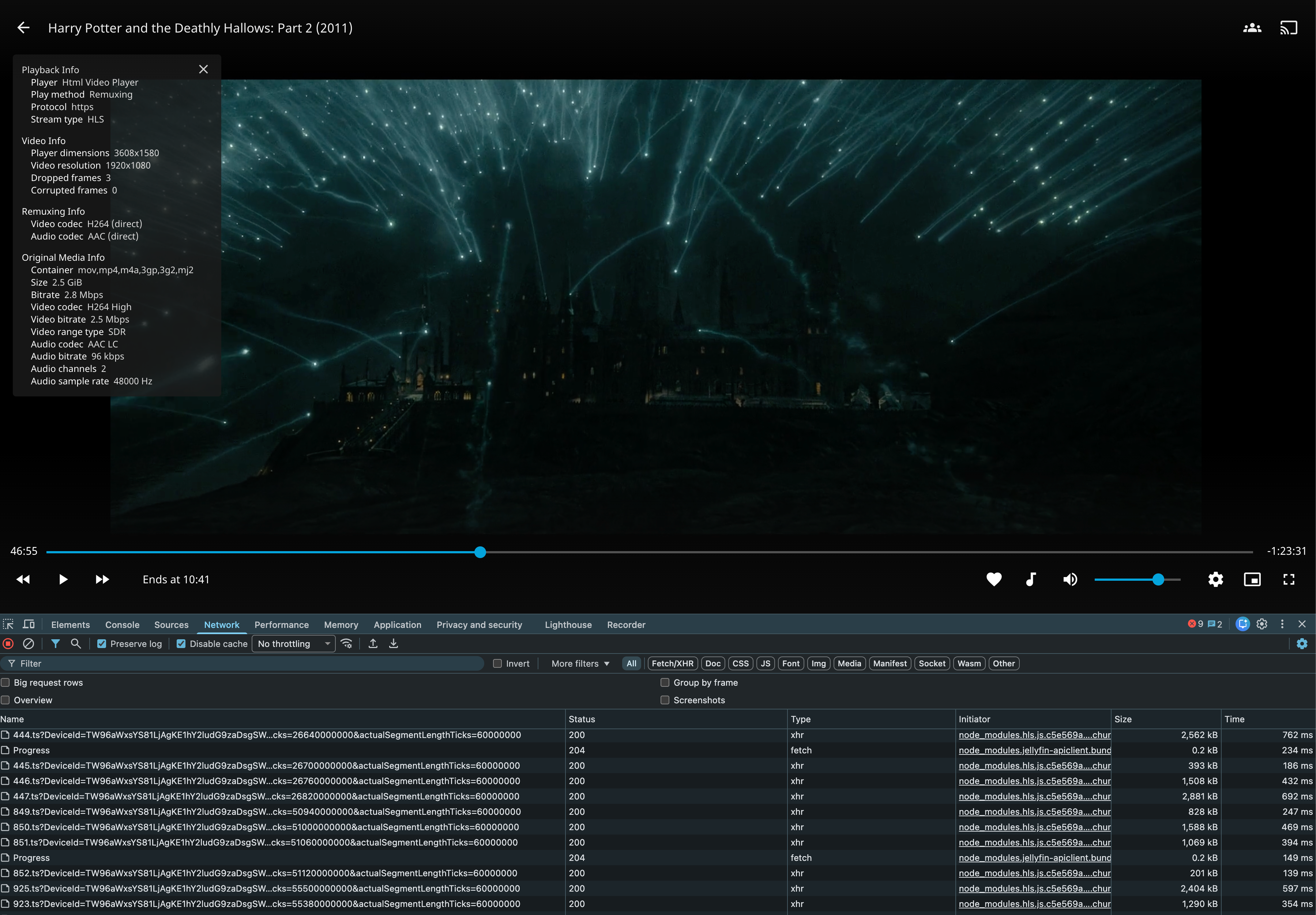Open the AI assistance icon in DevTools
The image size is (1316, 915).
tap(1242, 625)
